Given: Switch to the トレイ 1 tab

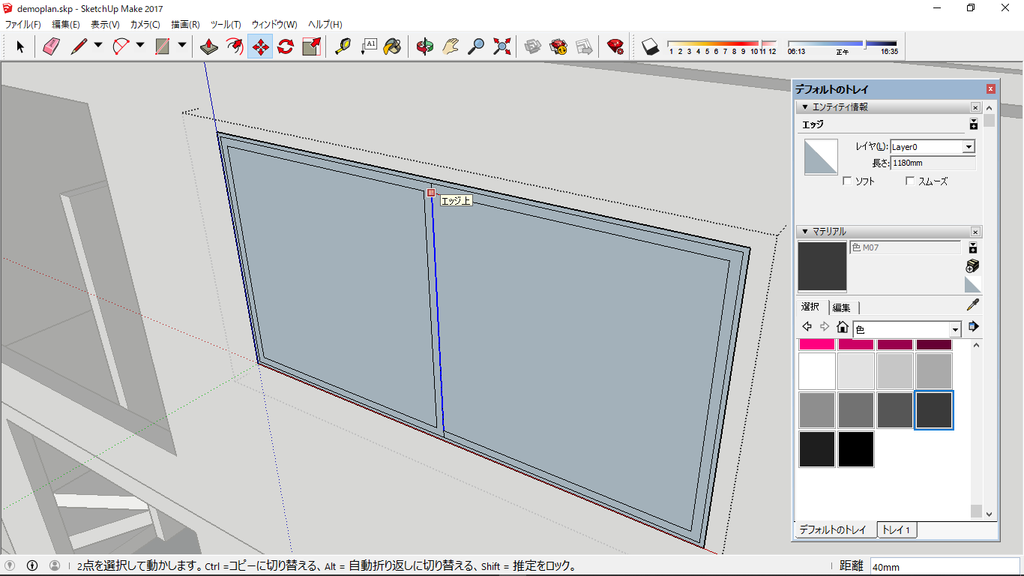Looking at the screenshot, I should pos(896,530).
